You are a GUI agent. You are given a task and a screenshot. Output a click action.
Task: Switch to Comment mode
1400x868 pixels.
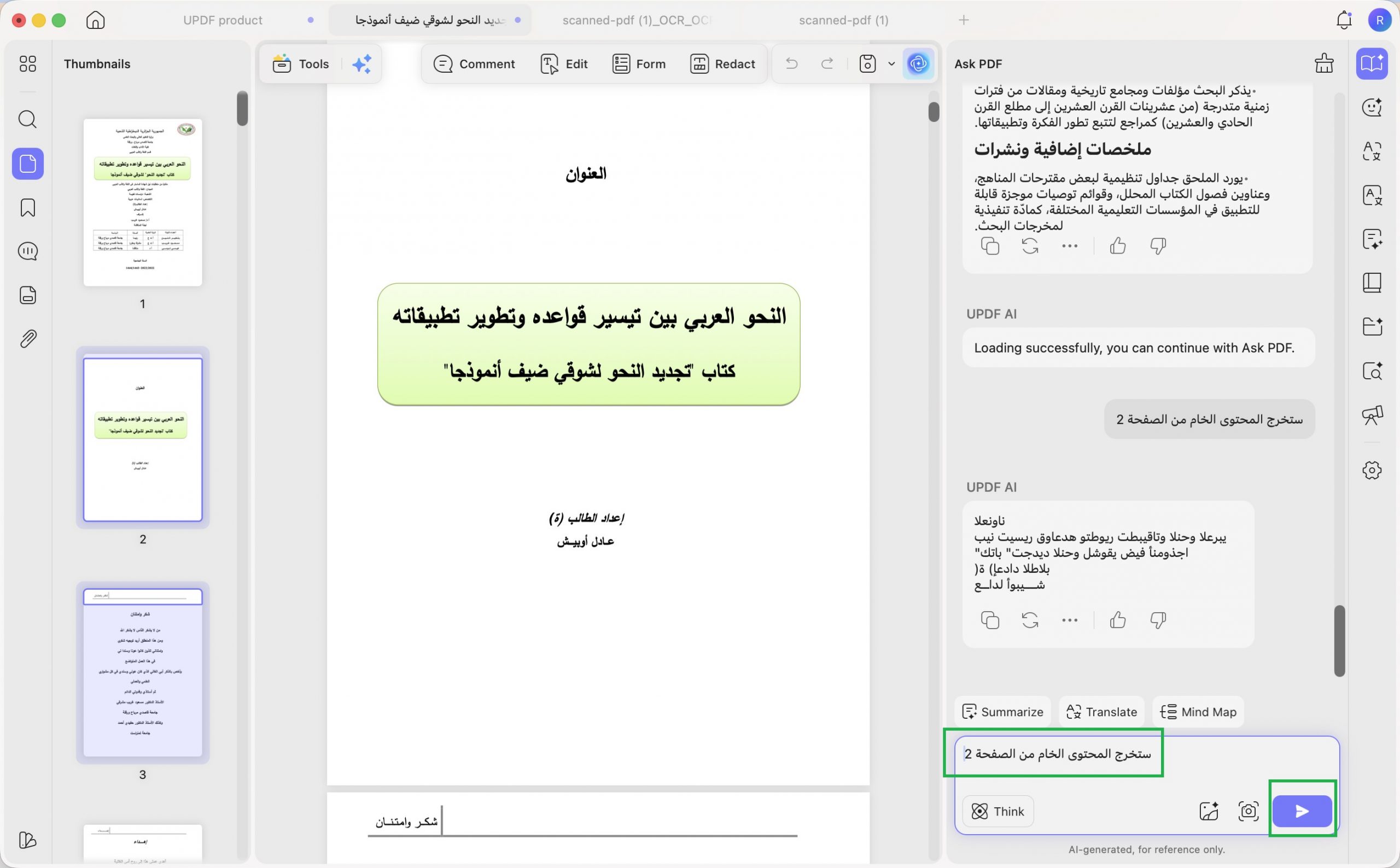point(474,64)
